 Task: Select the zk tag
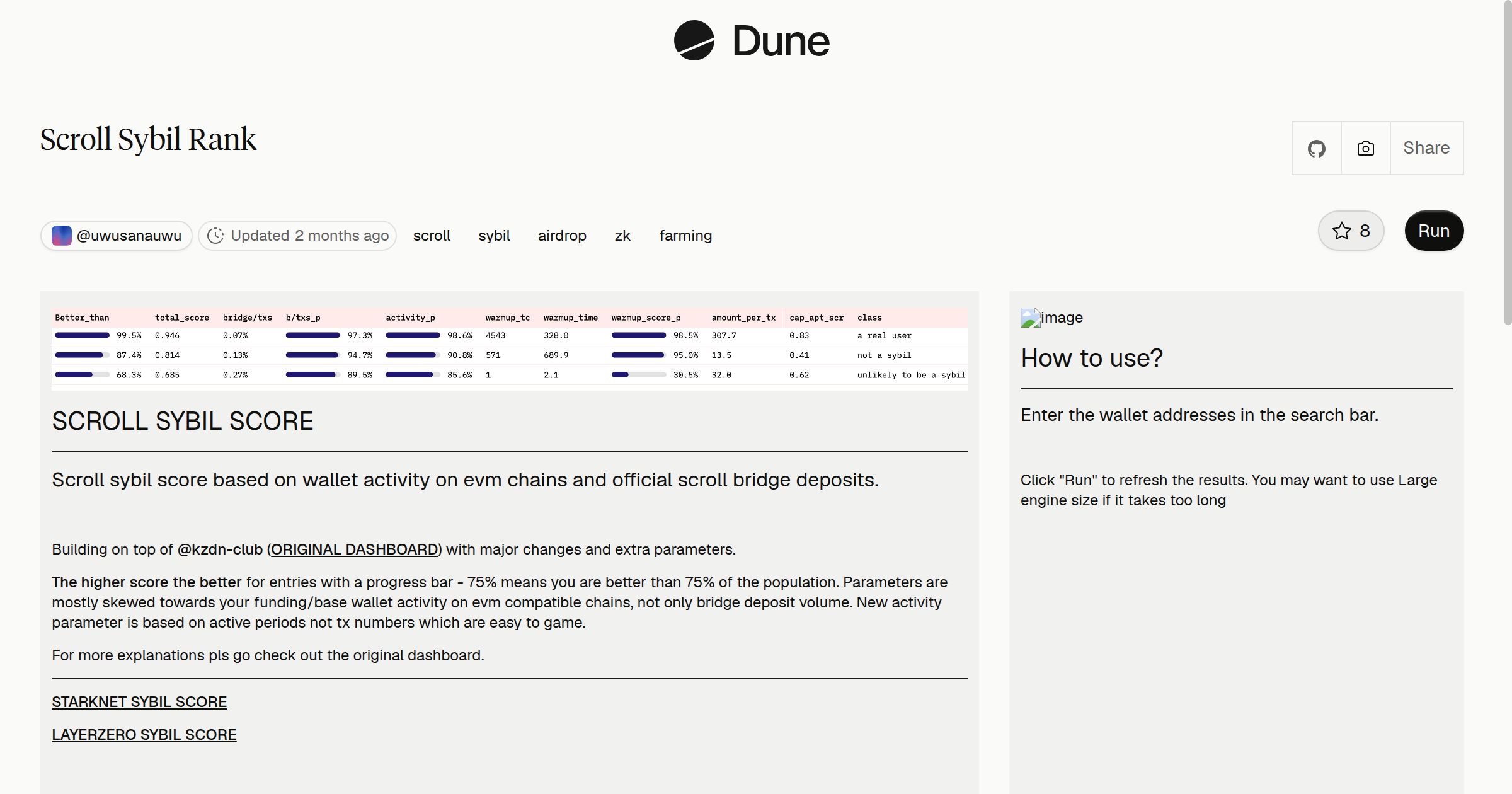tap(622, 236)
